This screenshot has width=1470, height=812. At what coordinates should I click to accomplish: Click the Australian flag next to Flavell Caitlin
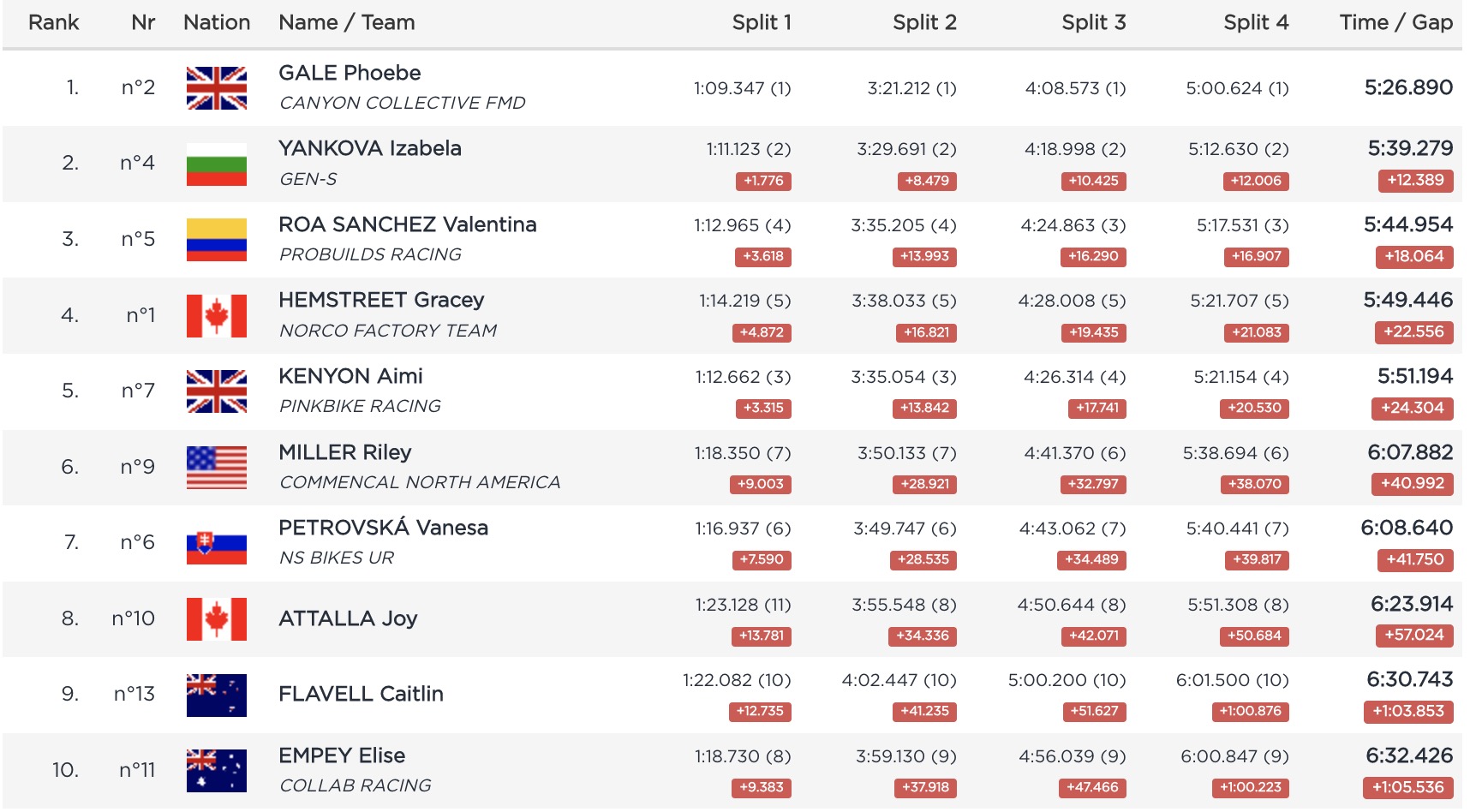tap(216, 695)
